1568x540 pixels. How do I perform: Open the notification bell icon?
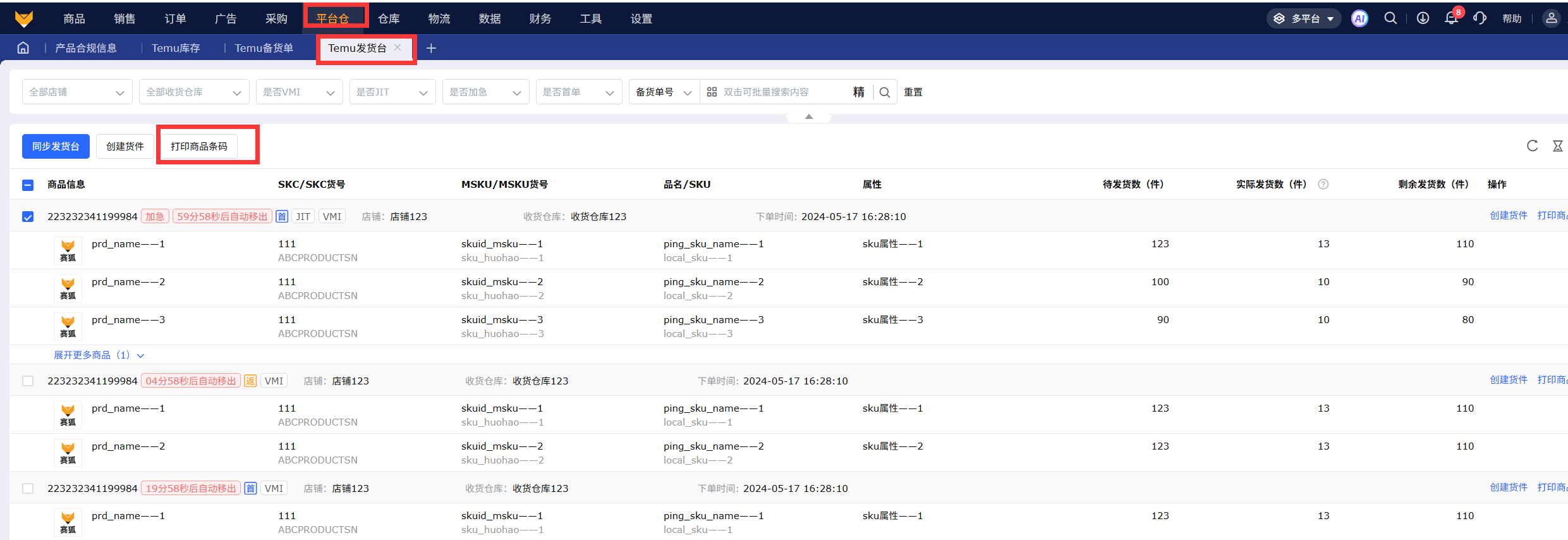click(1451, 18)
